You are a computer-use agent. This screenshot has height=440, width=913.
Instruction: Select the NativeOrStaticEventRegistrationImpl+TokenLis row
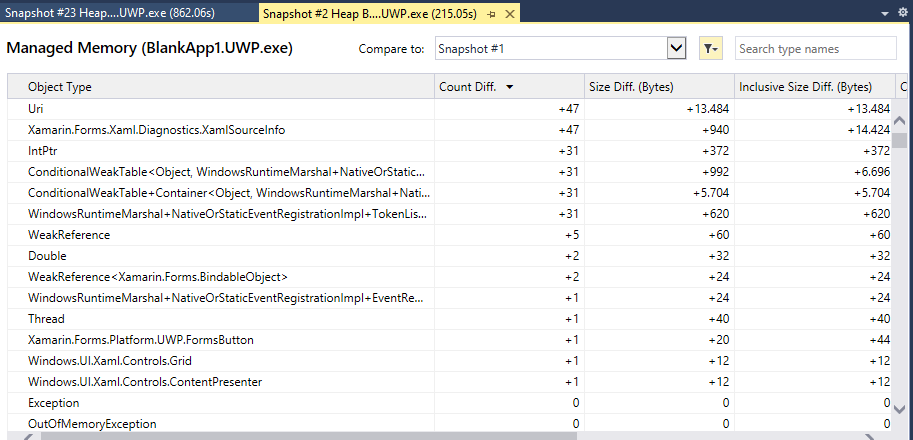pos(448,214)
